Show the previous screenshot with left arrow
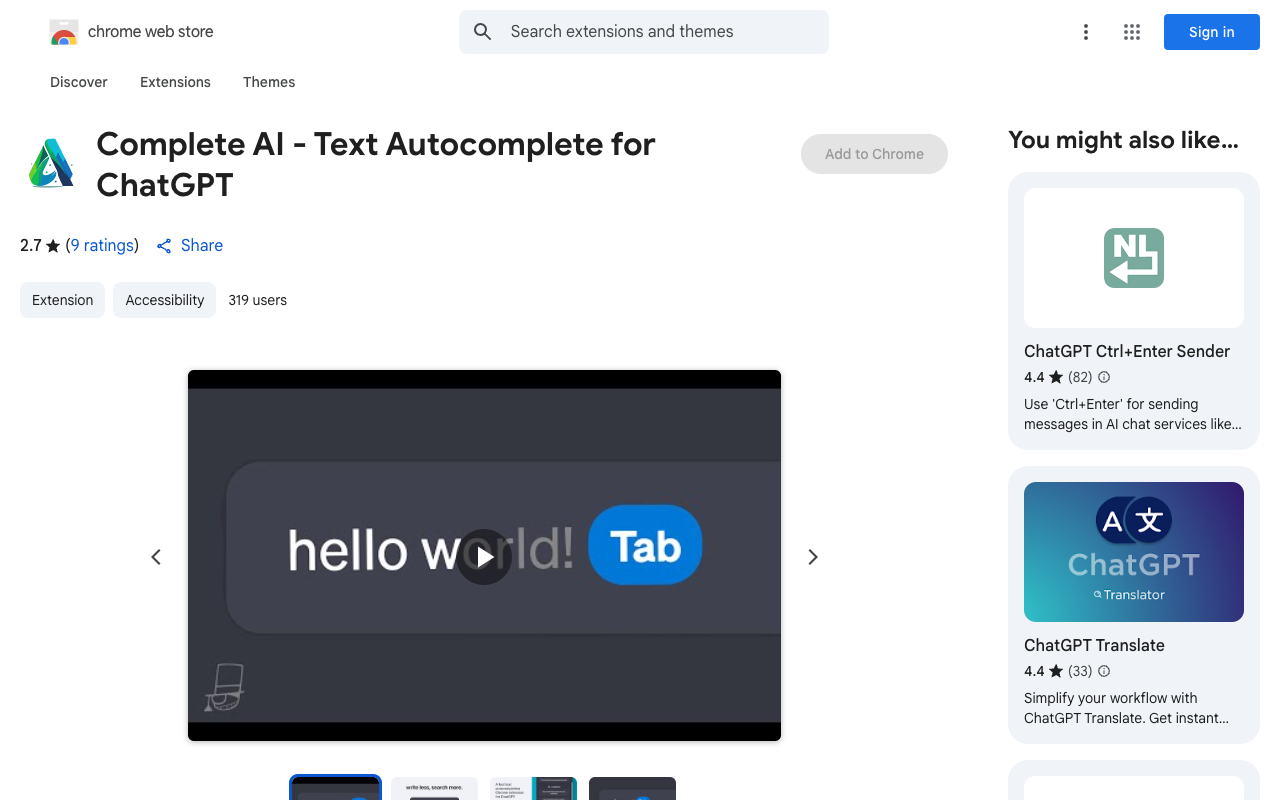The image size is (1280, 800). [x=156, y=557]
